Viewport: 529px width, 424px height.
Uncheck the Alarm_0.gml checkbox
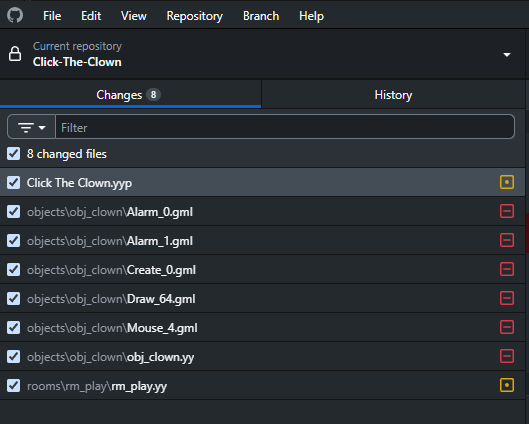[13, 211]
